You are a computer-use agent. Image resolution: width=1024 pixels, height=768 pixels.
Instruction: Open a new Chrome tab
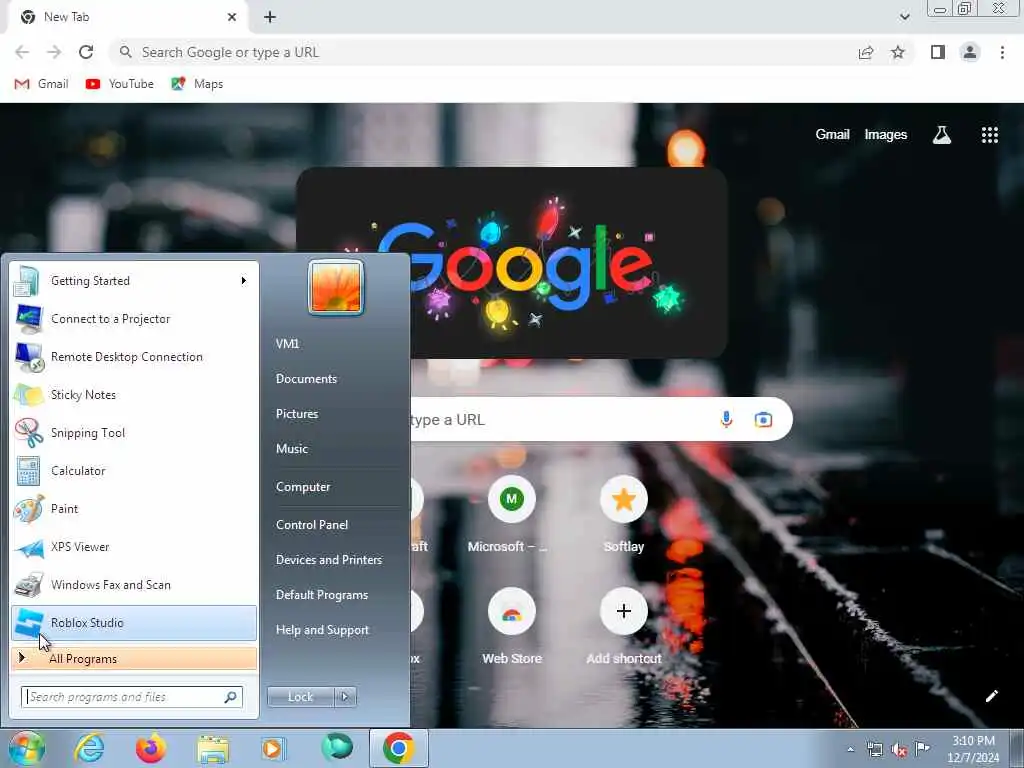[x=270, y=17]
